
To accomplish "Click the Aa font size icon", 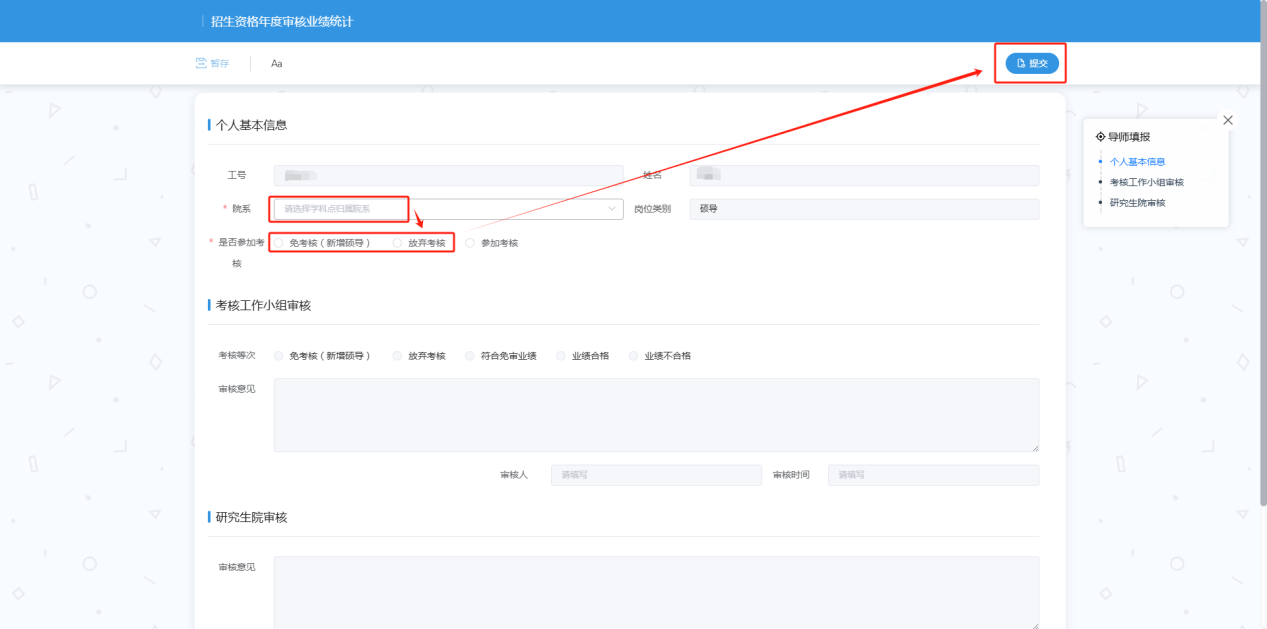I will pyautogui.click(x=277, y=64).
